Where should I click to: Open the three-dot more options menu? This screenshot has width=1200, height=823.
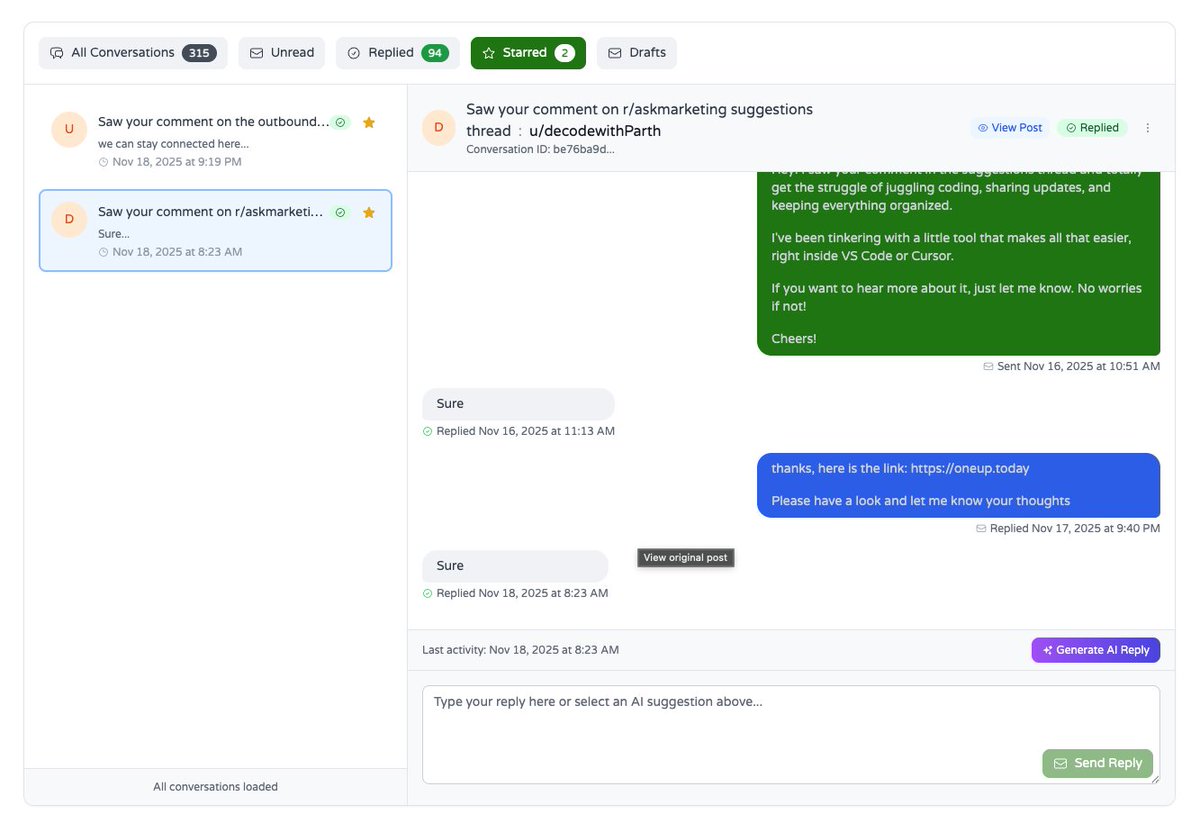click(x=1147, y=128)
